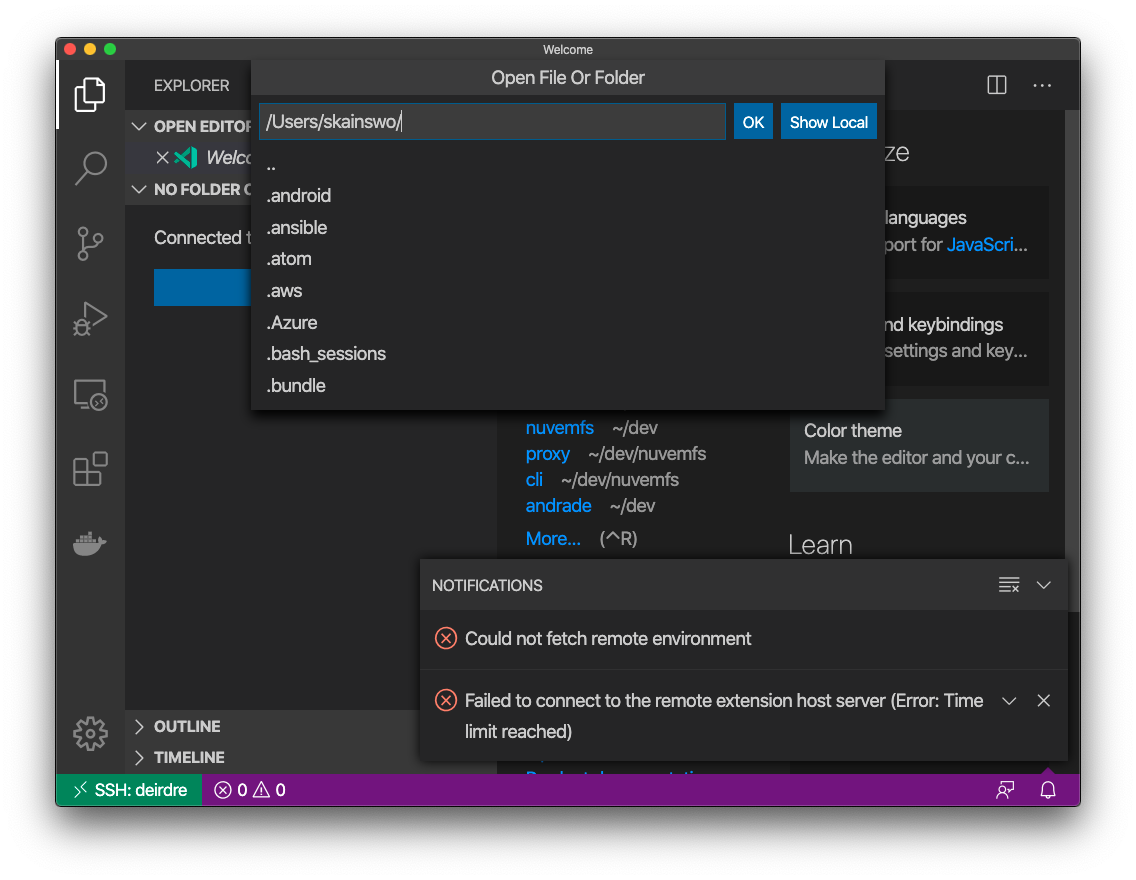Click the warnings count in status bar

click(269, 789)
